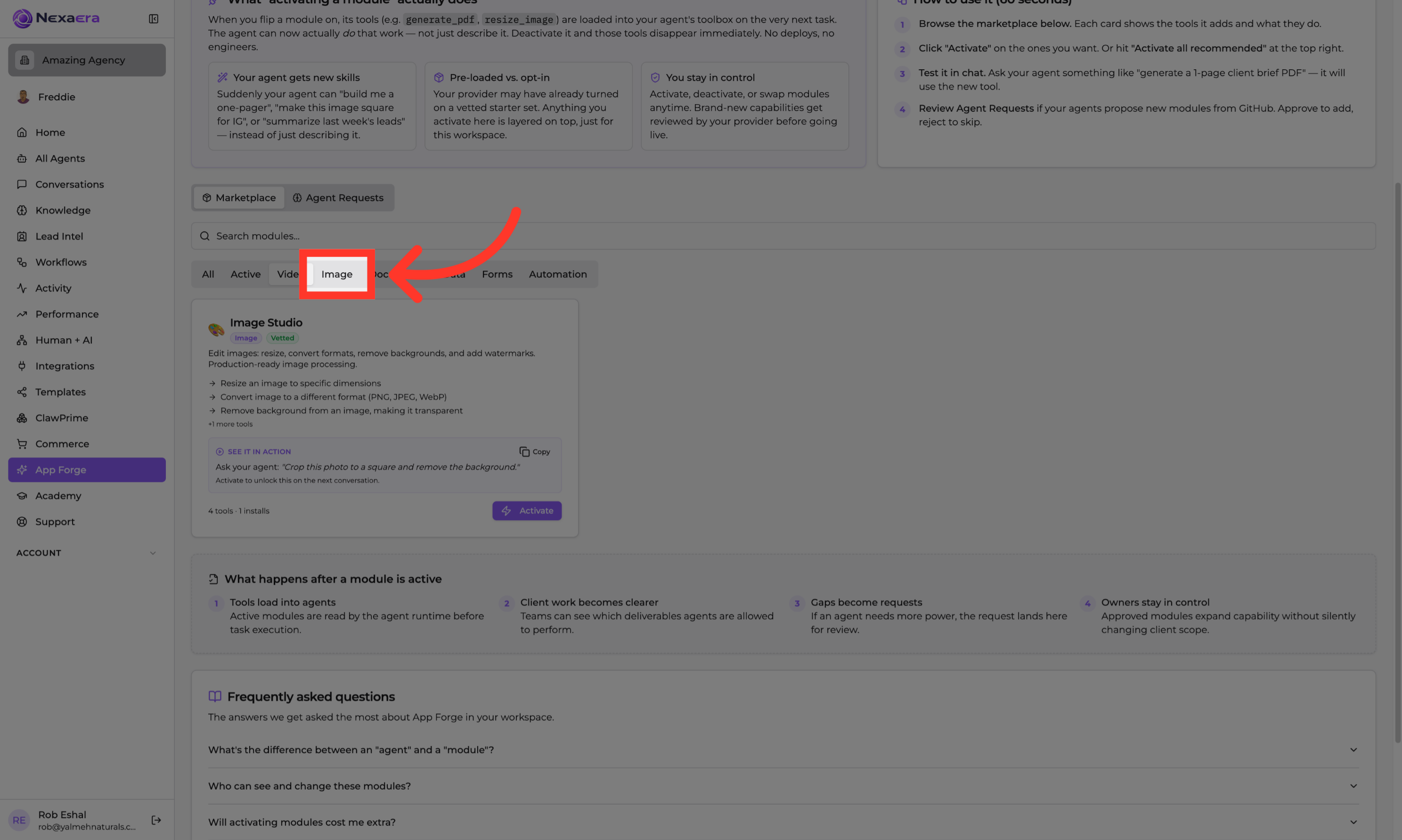This screenshot has height=840, width=1402.
Task: Click "+1 more tools" text
Action: (230, 424)
